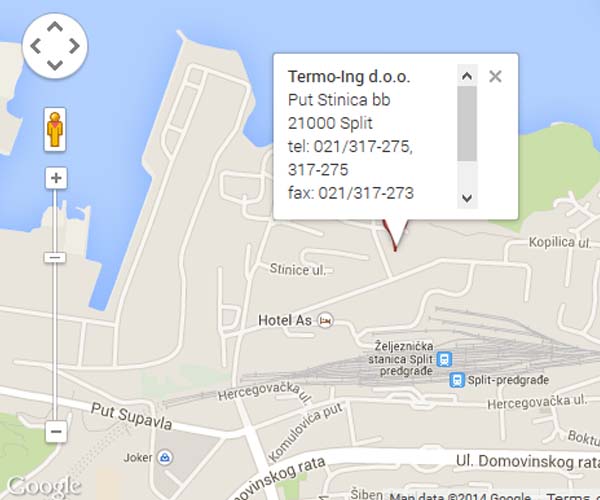Image resolution: width=600 pixels, height=500 pixels.
Task: Click the Google logo link
Action: tap(44, 487)
